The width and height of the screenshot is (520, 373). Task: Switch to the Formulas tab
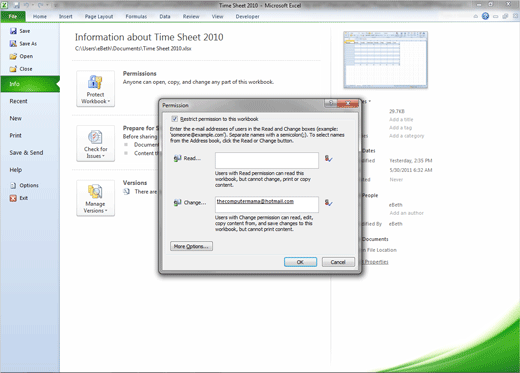tap(136, 16)
